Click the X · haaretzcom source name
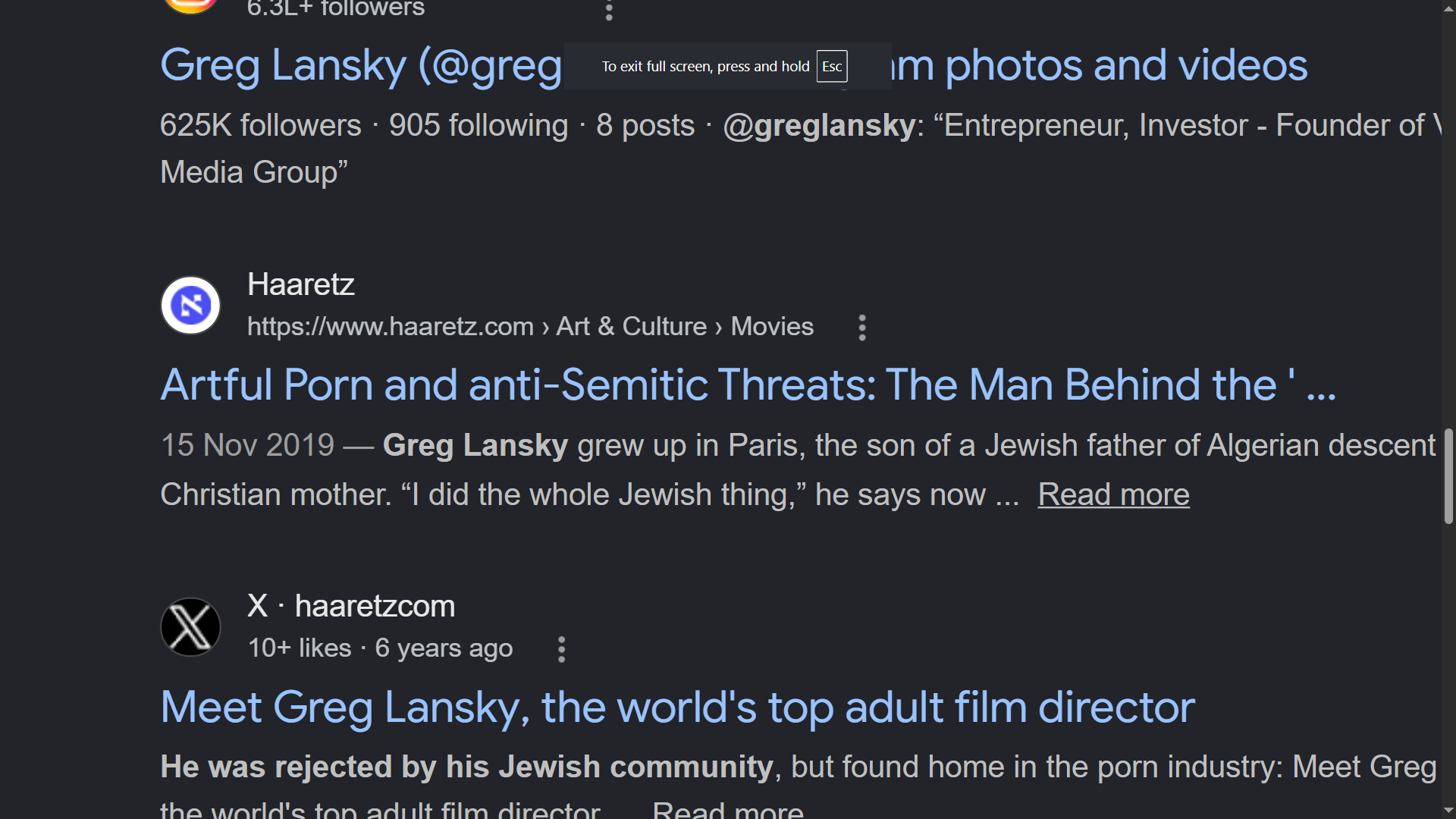 [351, 606]
